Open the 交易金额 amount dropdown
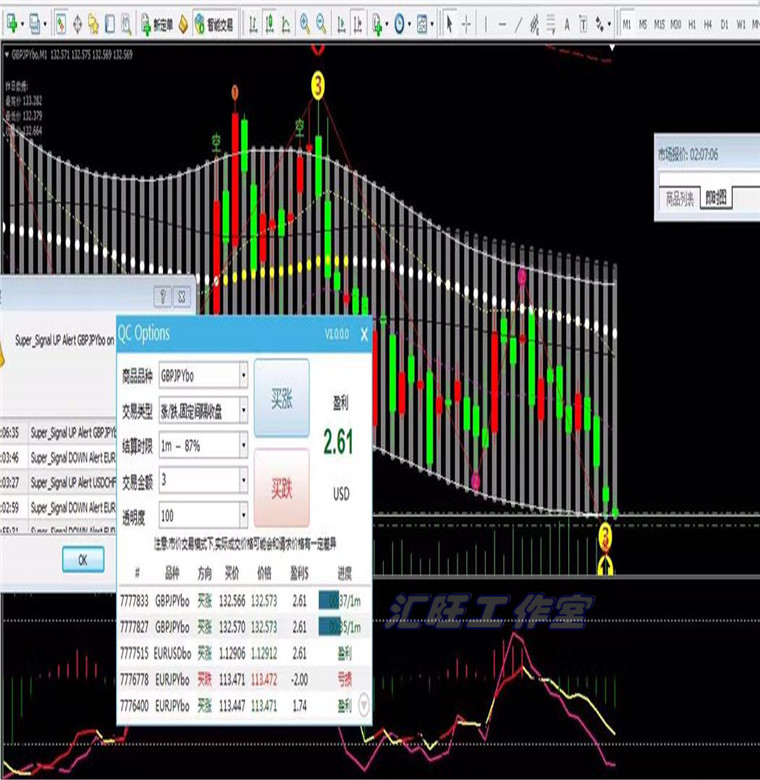Screen dimensions: 760x780 203,481
